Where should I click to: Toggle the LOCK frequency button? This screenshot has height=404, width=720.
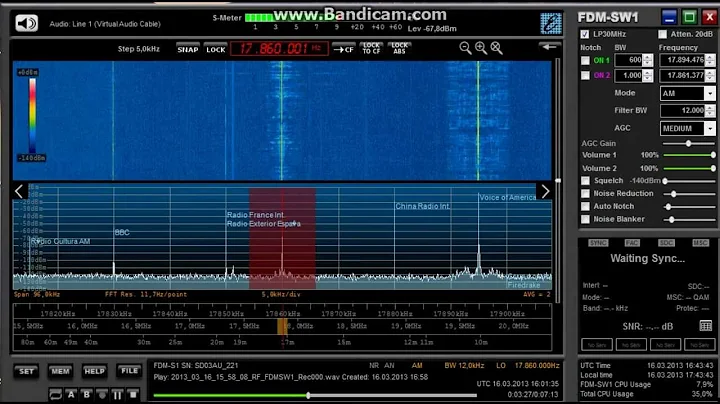[x=215, y=49]
